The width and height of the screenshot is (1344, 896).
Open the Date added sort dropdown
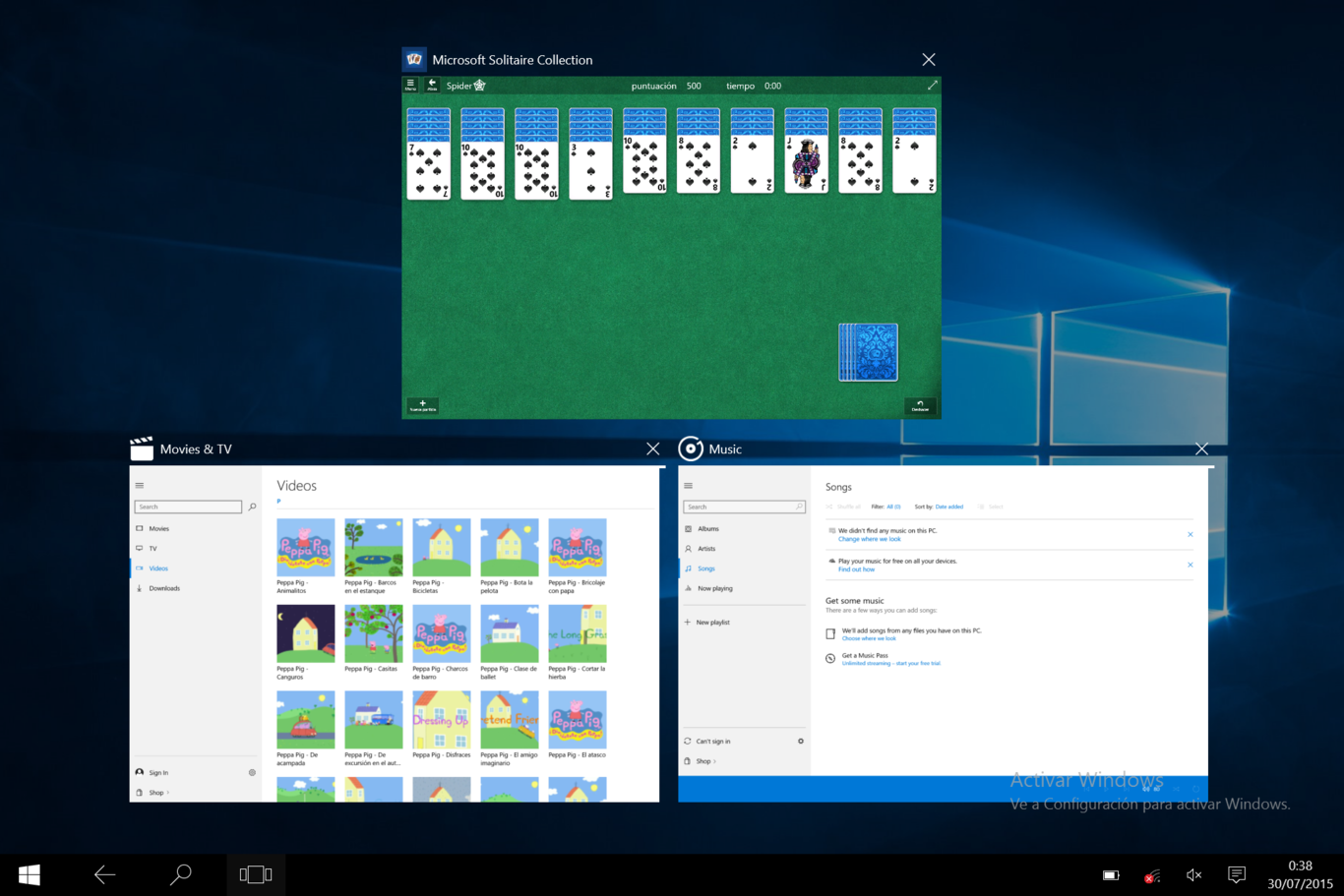pos(949,506)
